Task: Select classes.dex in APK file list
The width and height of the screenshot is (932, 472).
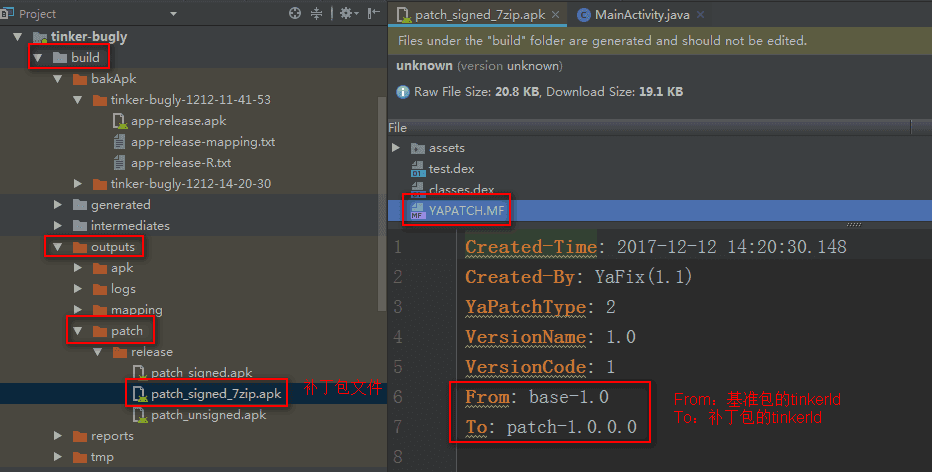Action: pos(461,190)
